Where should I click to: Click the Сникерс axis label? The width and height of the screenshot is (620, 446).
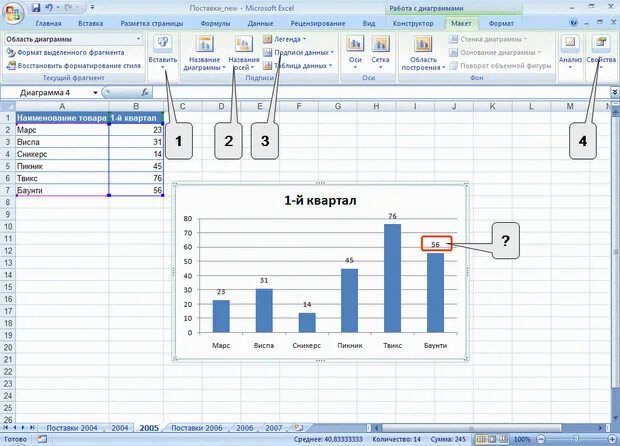pos(306,345)
